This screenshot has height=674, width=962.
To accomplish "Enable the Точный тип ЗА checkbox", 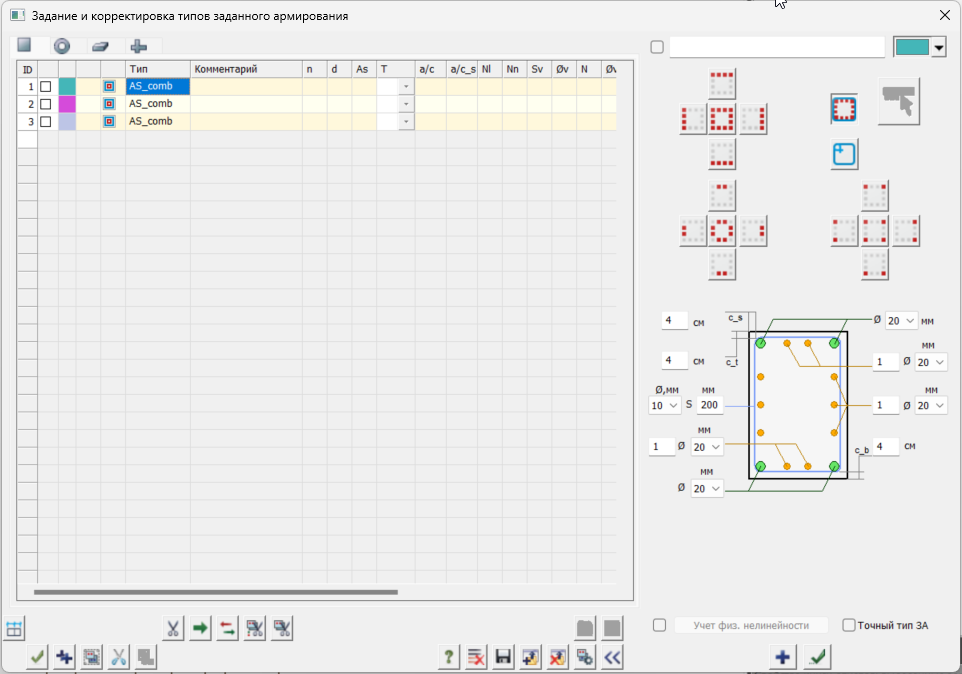I will pyautogui.click(x=849, y=625).
